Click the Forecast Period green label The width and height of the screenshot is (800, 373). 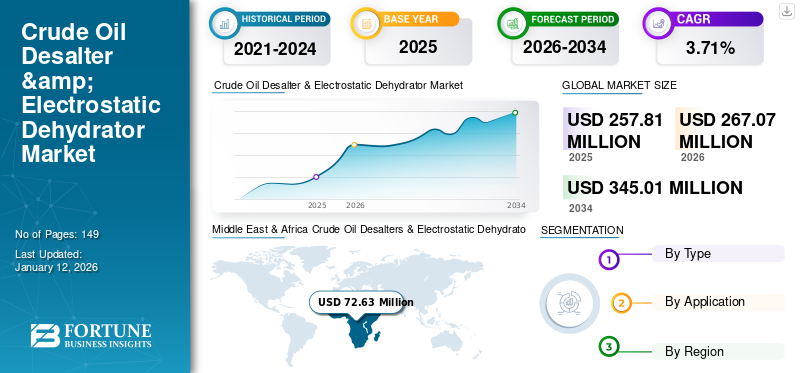coord(572,19)
